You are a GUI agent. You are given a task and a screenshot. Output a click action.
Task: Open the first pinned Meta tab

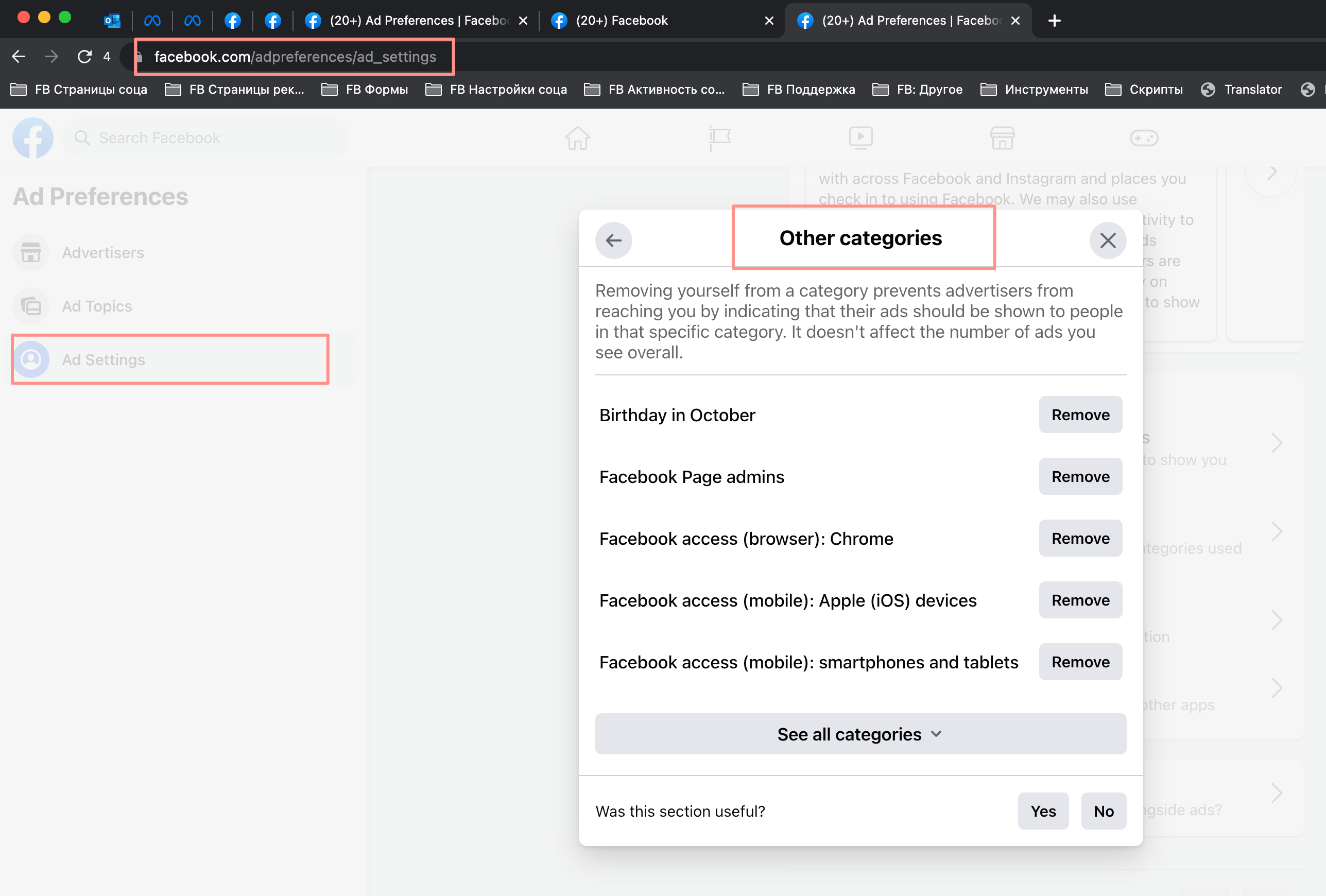click(152, 21)
